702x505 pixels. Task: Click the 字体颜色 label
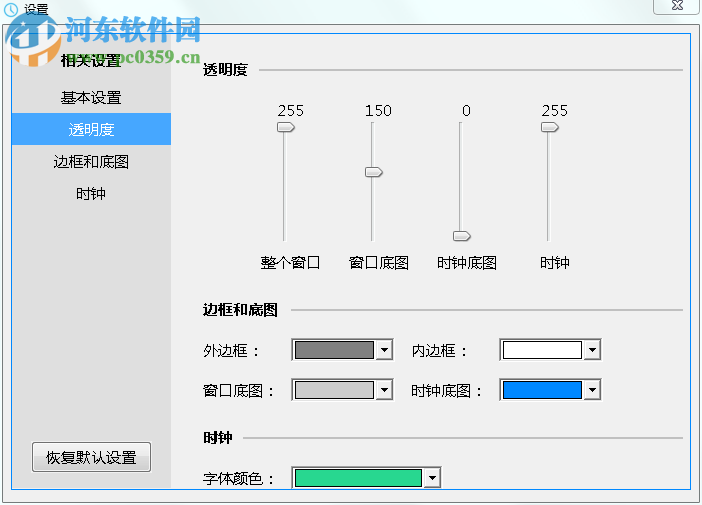(238, 479)
